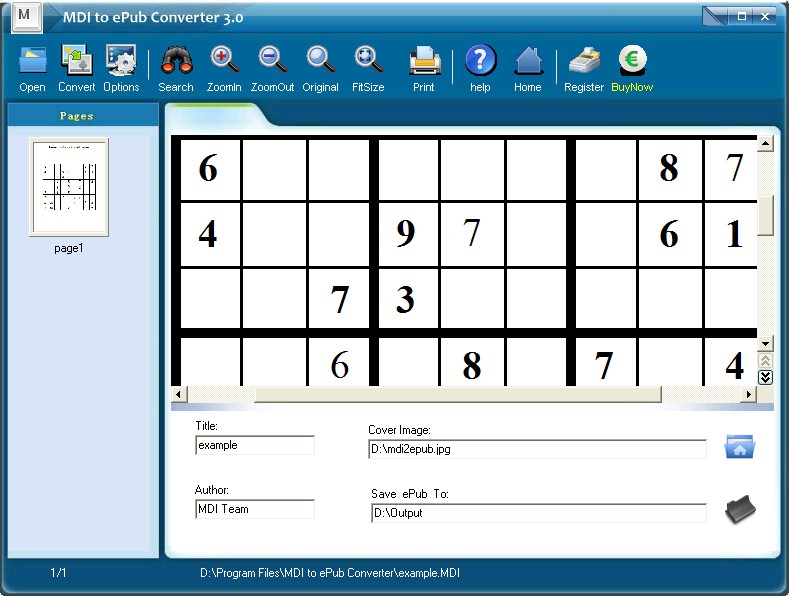Screen dimensions: 789x596
Task: Select the page1 thumbnail
Action: click(68, 188)
